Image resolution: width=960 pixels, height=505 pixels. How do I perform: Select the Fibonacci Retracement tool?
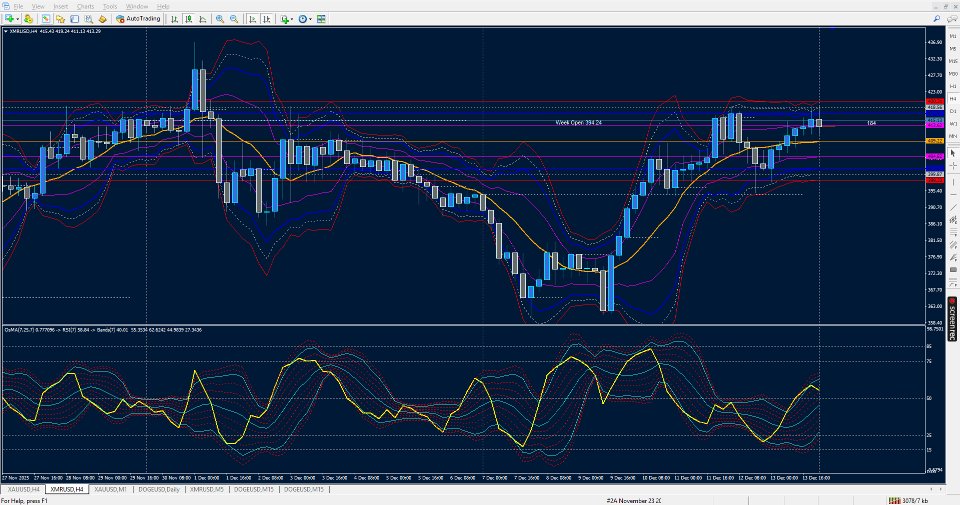[953, 233]
